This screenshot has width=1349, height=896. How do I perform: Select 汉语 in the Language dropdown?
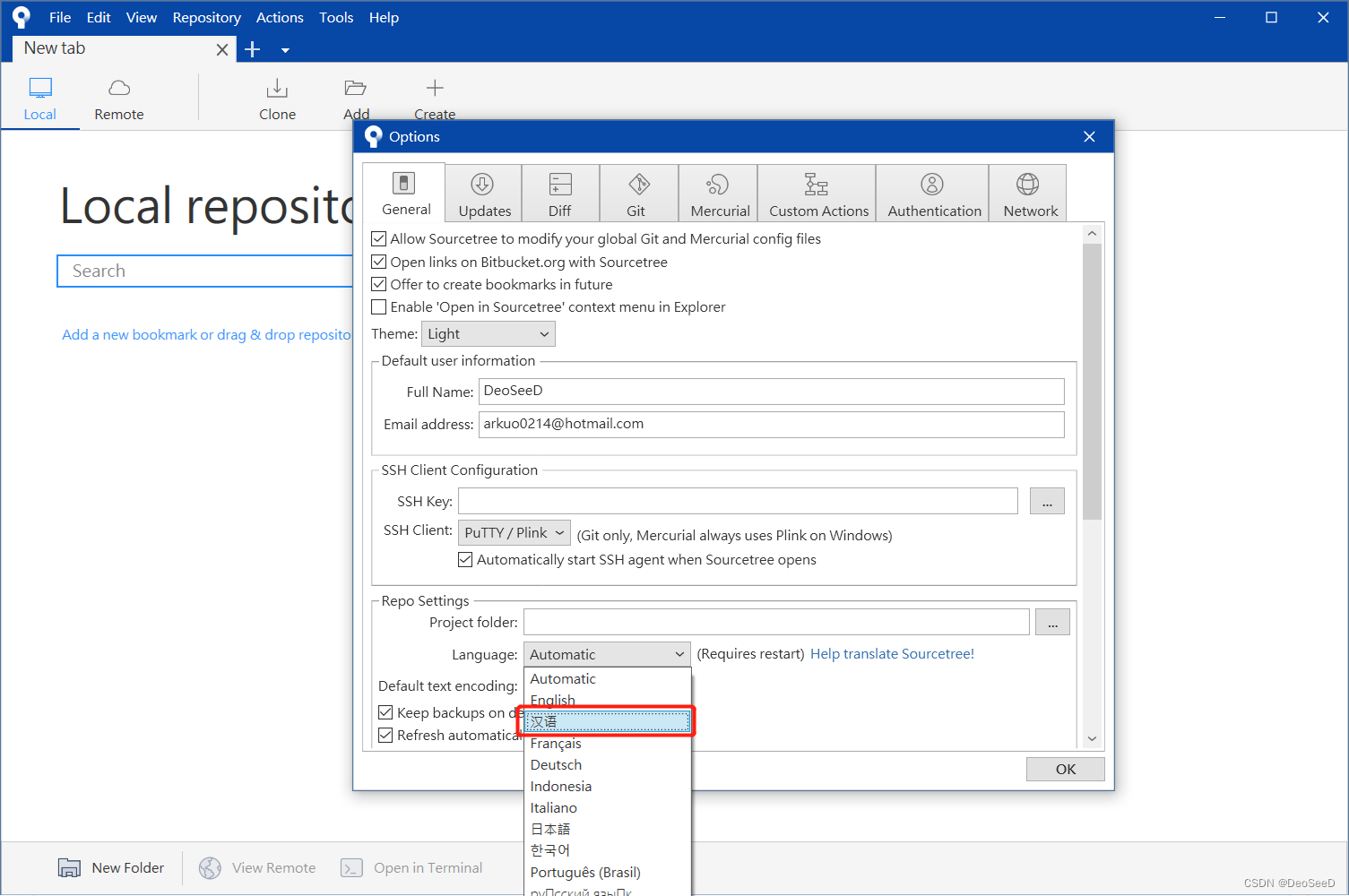(x=606, y=720)
